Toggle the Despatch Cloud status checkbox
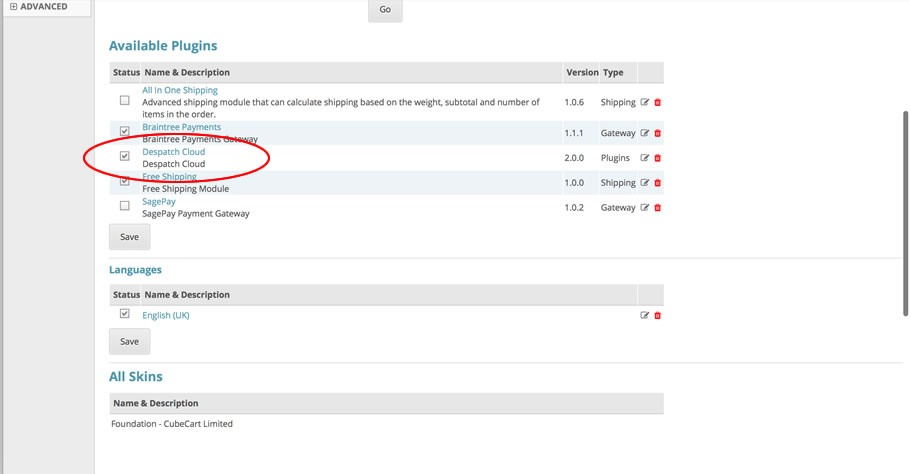This screenshot has height=474, width=910. tap(125, 156)
